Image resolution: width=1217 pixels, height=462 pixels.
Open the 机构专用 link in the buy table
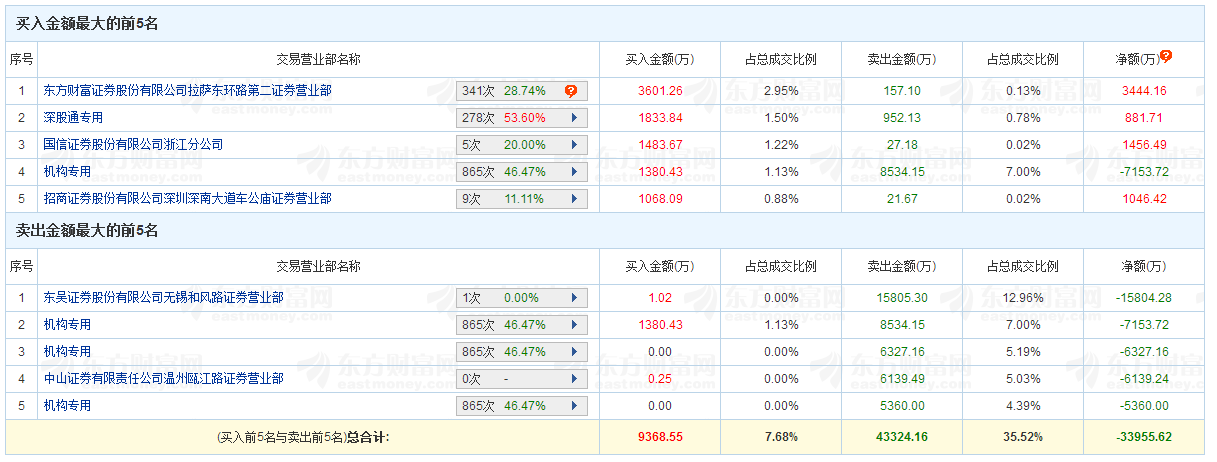[67, 172]
